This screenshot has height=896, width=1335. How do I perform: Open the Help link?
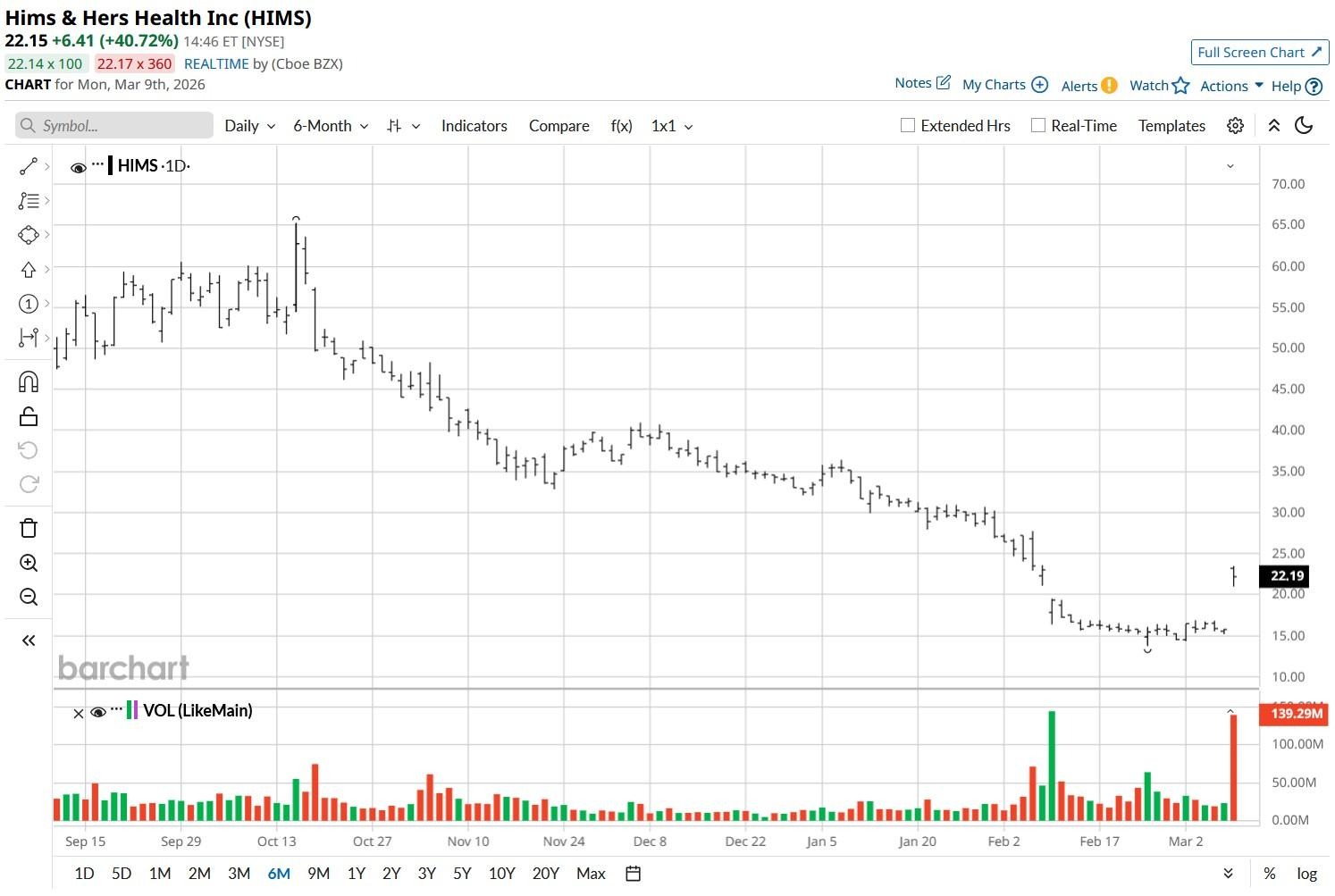point(1297,87)
